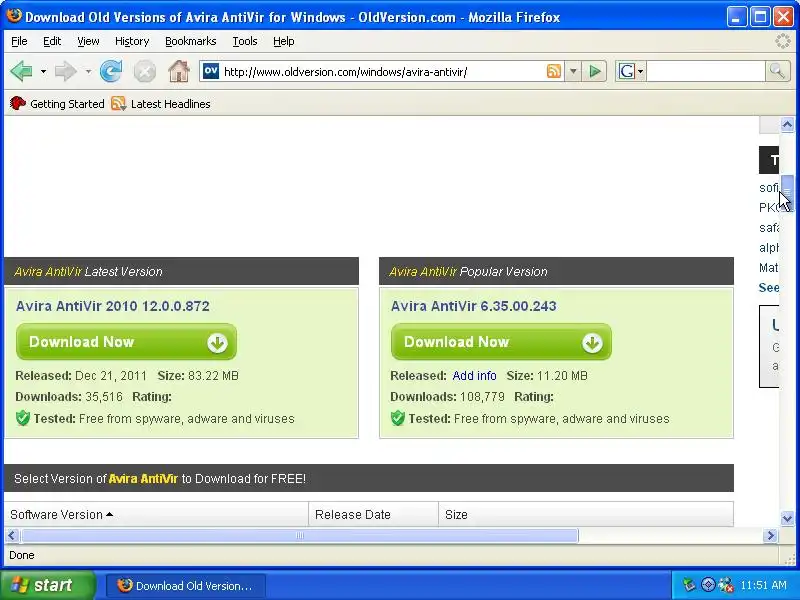Click the first system tray icon
This screenshot has width=800, height=600.
click(690, 585)
